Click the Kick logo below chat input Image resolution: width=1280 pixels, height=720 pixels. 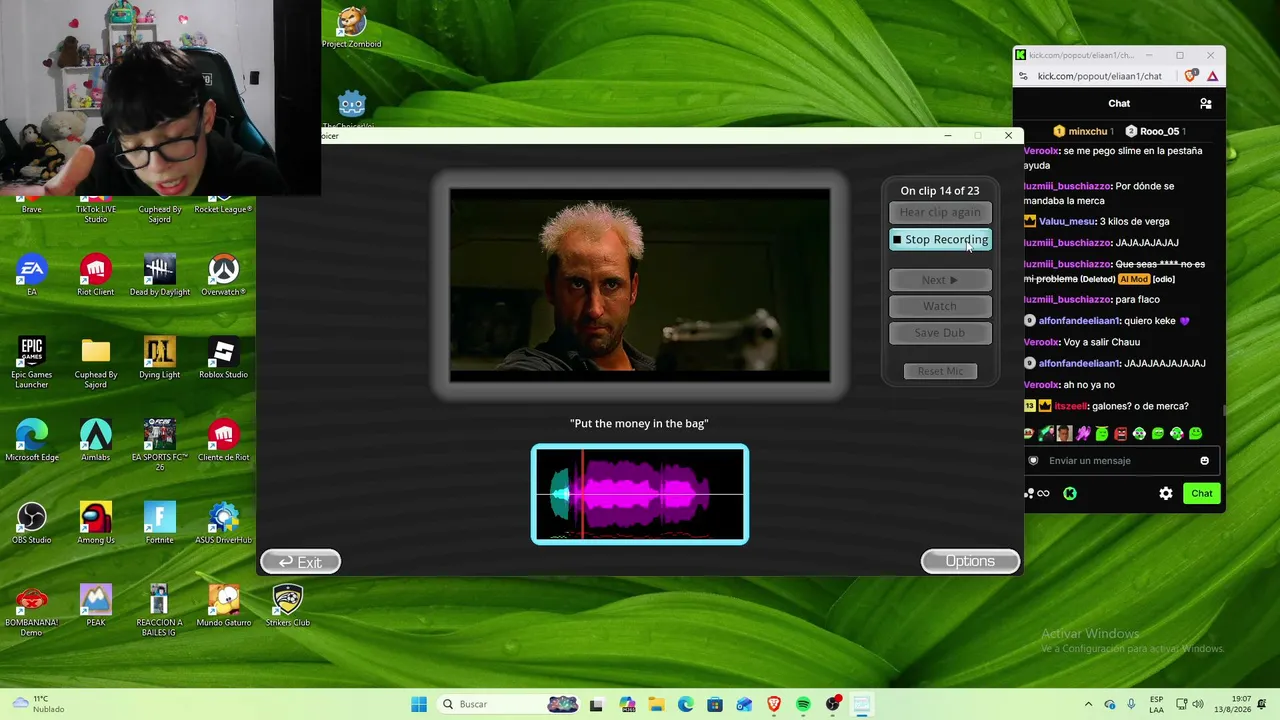1070,493
